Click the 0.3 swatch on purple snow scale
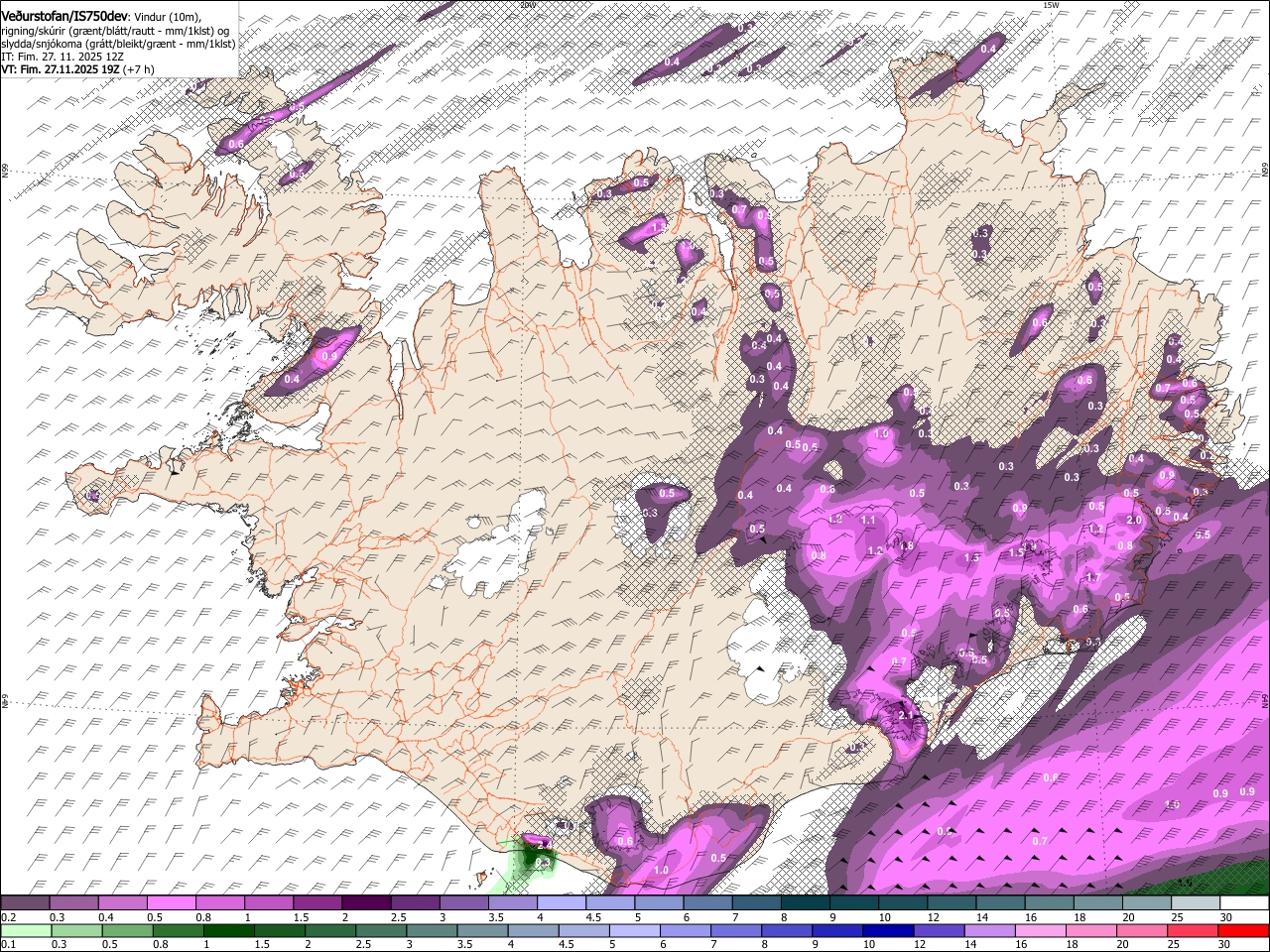Viewport: 1270px width, 952px height. pos(73,903)
